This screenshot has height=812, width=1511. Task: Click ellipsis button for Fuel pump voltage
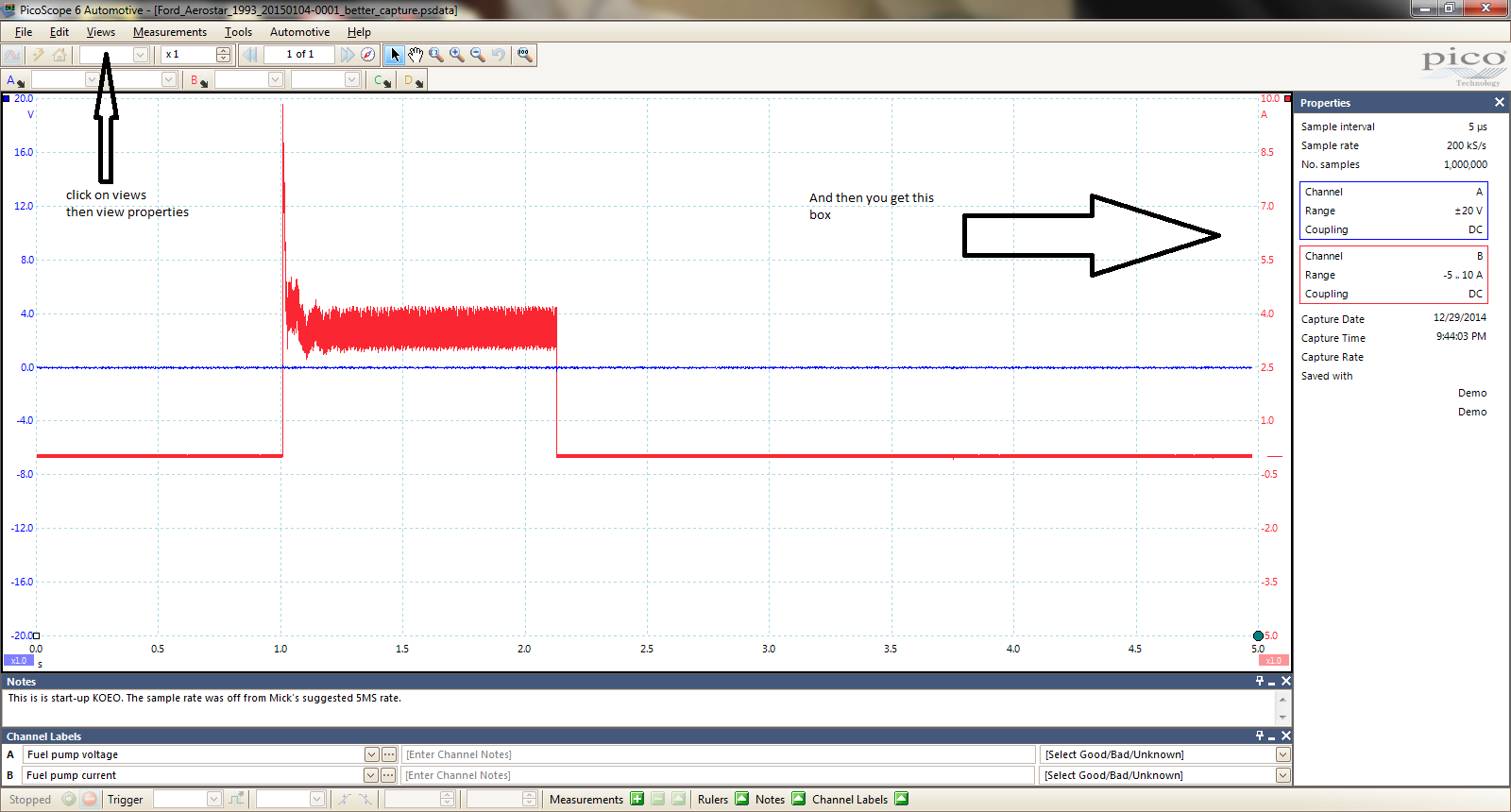point(388,754)
